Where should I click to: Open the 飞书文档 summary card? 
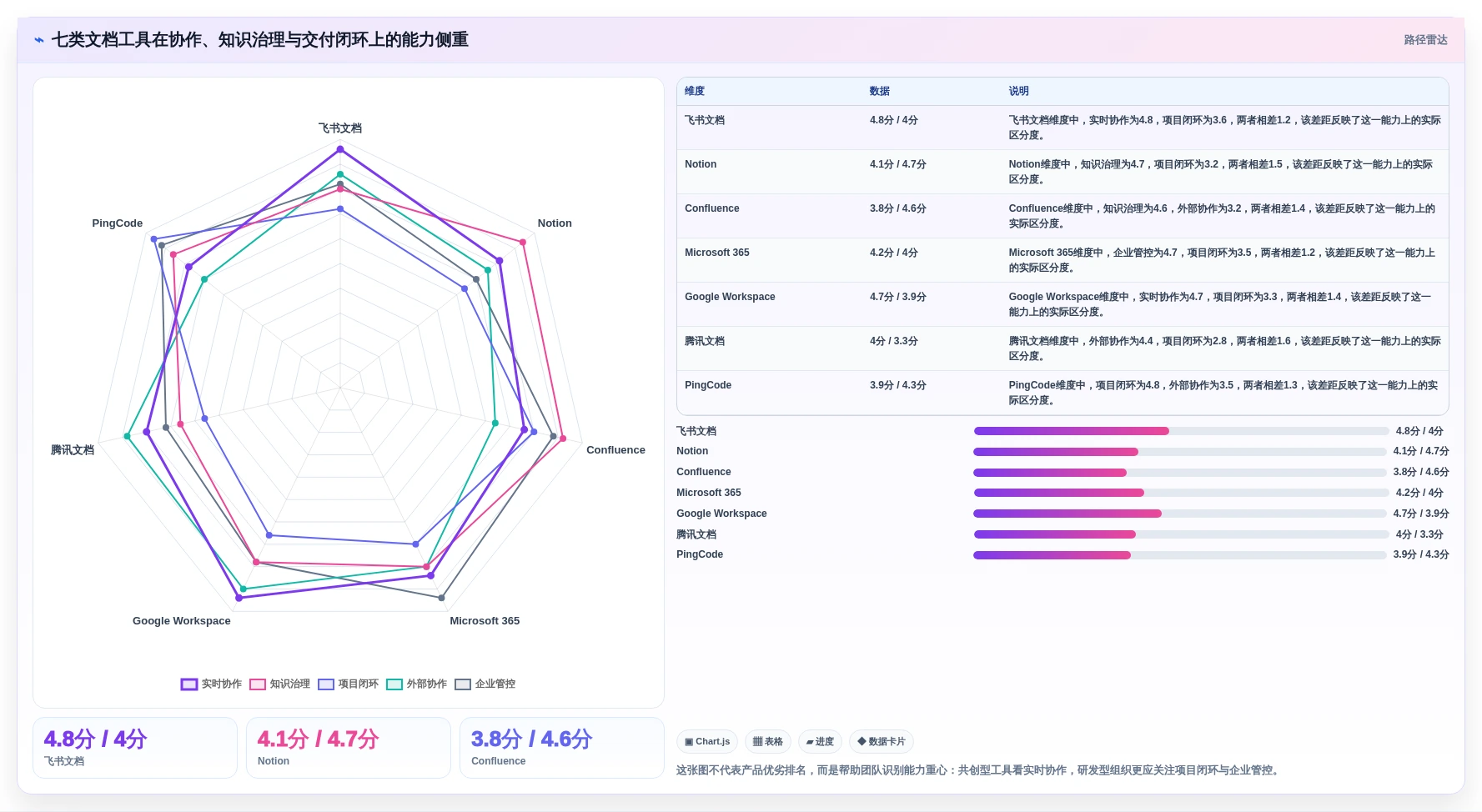135,748
